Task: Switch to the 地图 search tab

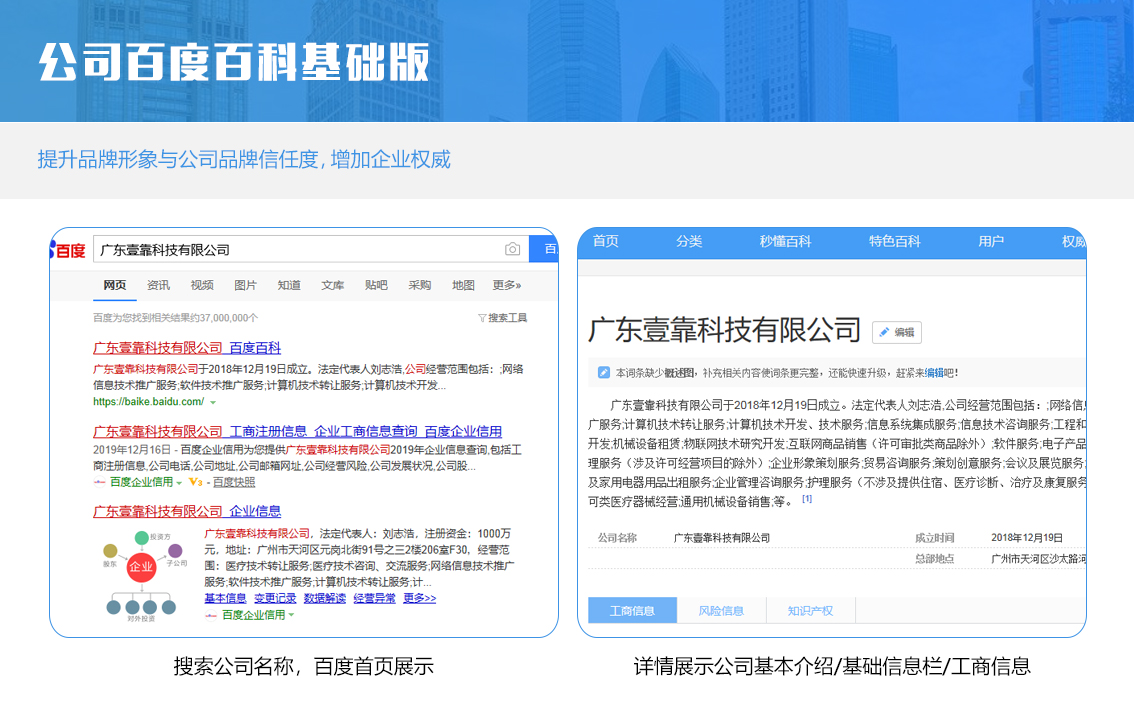Action: pos(463,285)
